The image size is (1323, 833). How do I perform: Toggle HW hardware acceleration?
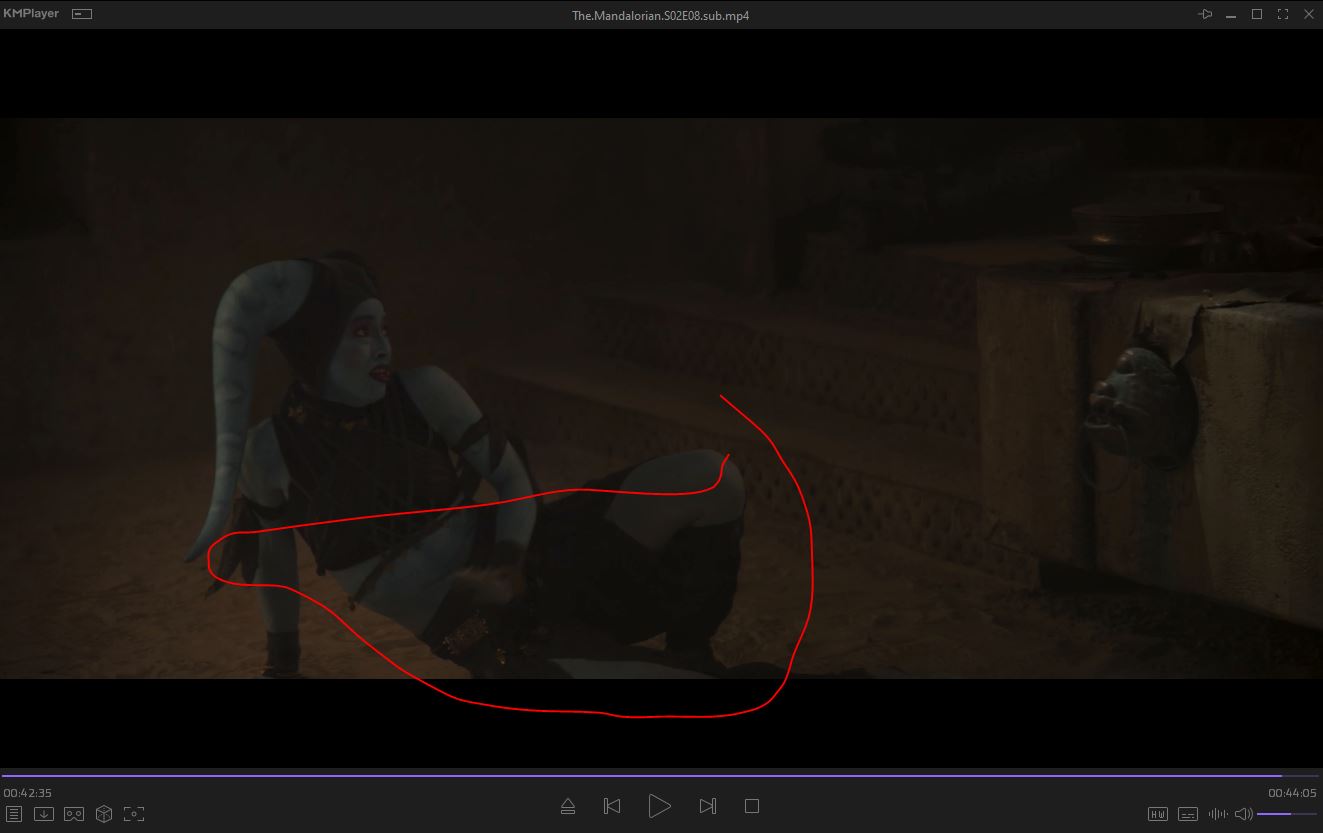1157,814
